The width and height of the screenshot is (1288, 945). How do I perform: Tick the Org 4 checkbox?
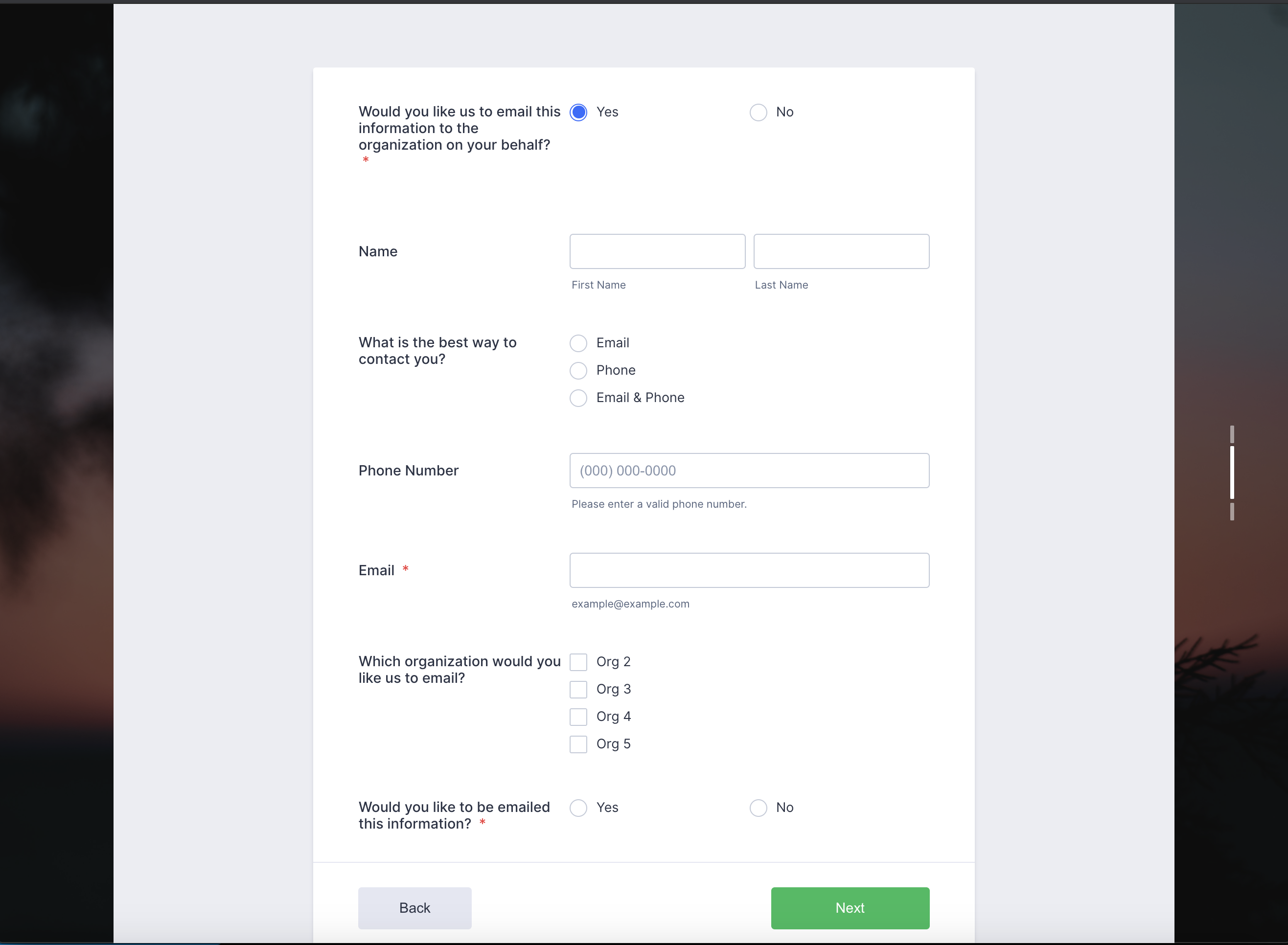tap(578, 717)
